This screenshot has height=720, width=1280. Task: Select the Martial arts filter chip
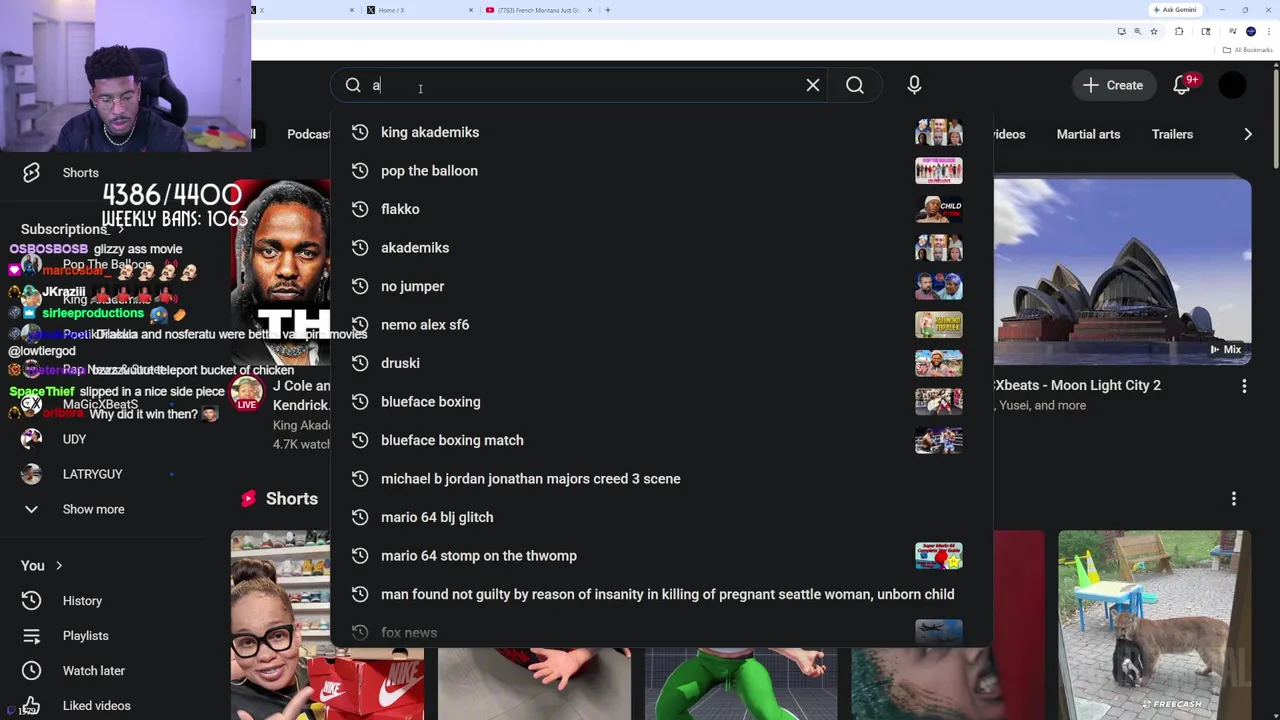pyautogui.click(x=1088, y=134)
